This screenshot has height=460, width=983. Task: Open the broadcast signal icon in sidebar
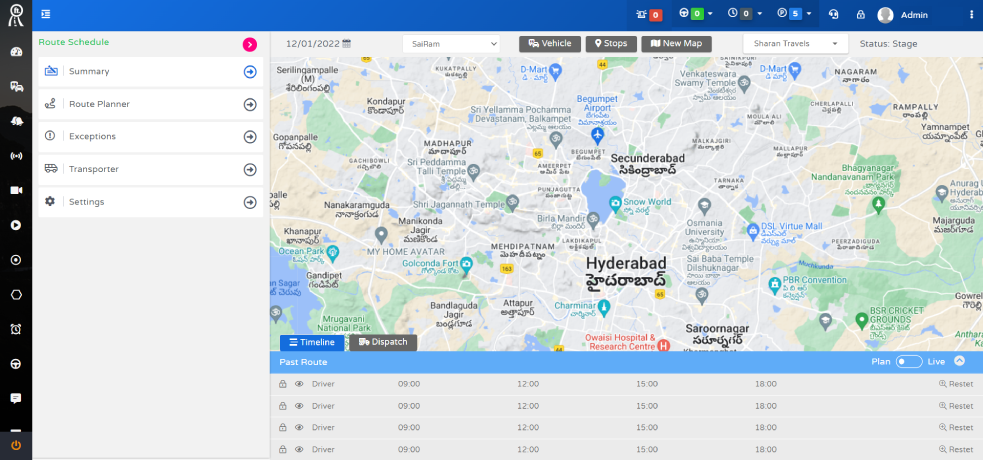point(16,155)
